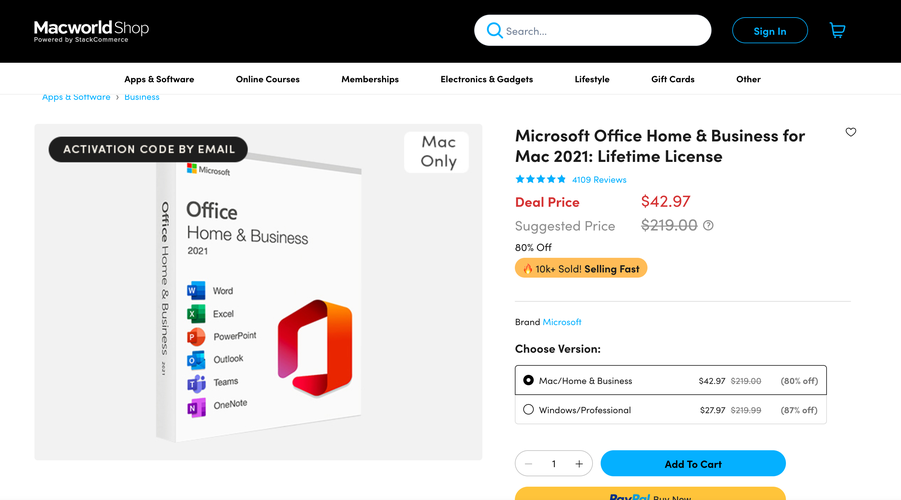
Task: Select the Mac/Home & Business version
Action: pyautogui.click(x=671, y=380)
